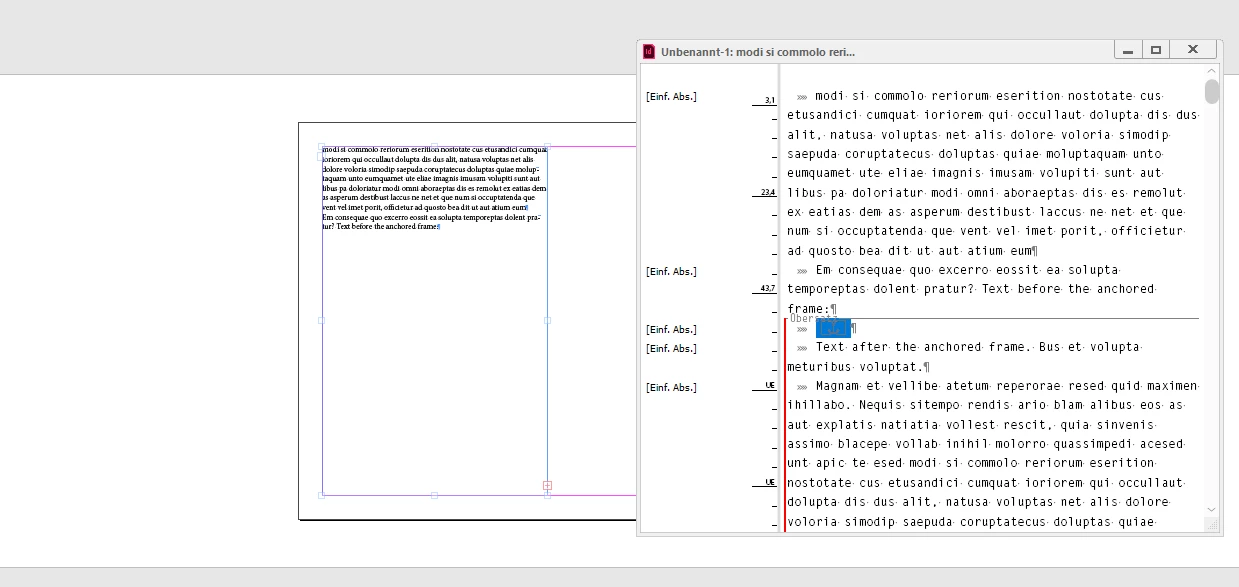Screen dimensions: 1239x587
Task: Click the text frame's left middle handle
Action: [x=321, y=320]
